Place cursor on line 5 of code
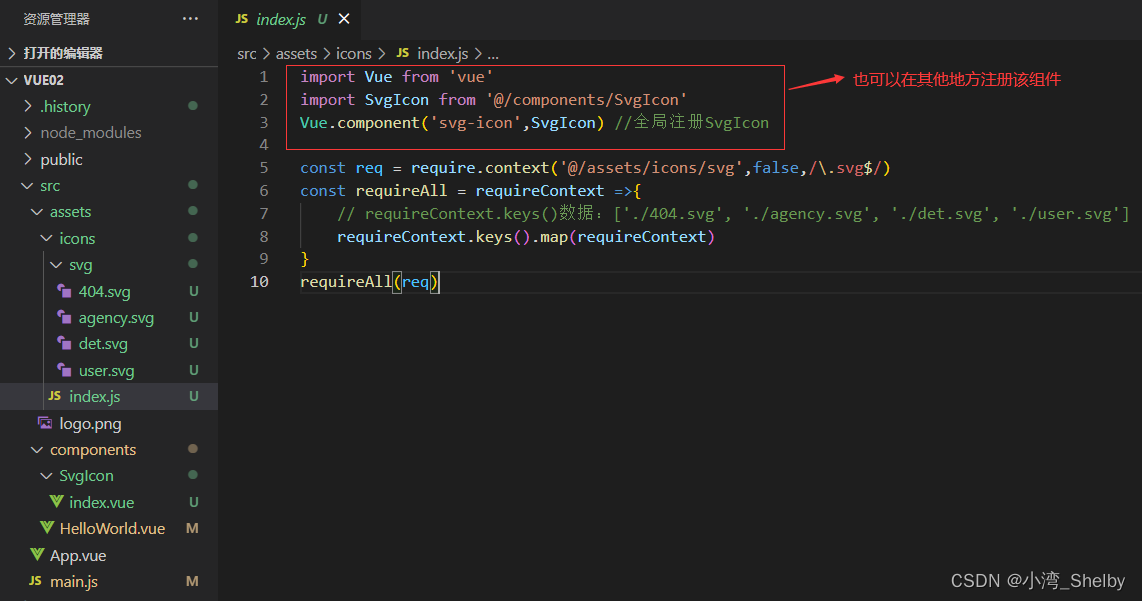 click(600, 168)
